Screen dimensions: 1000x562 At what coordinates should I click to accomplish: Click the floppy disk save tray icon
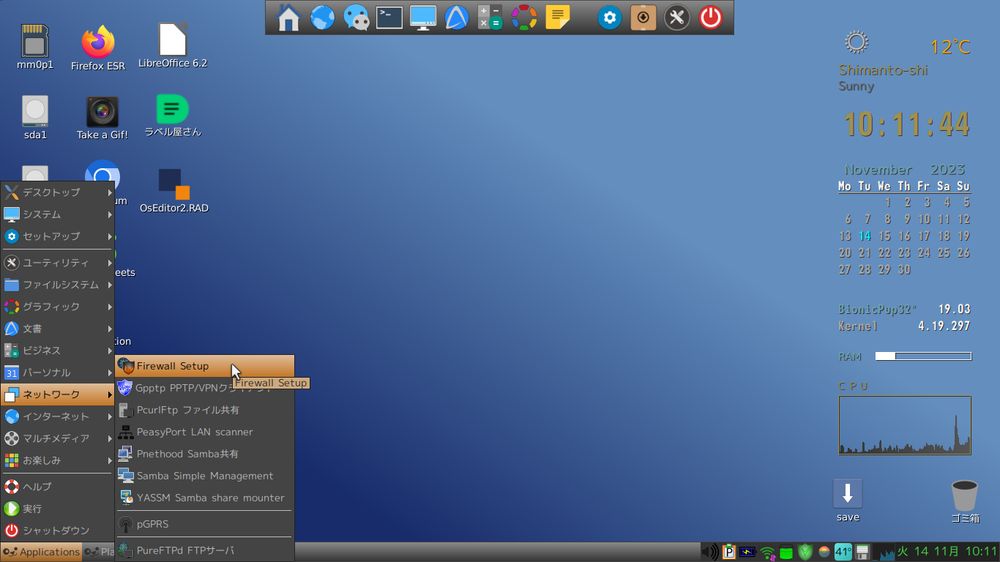tap(862, 552)
